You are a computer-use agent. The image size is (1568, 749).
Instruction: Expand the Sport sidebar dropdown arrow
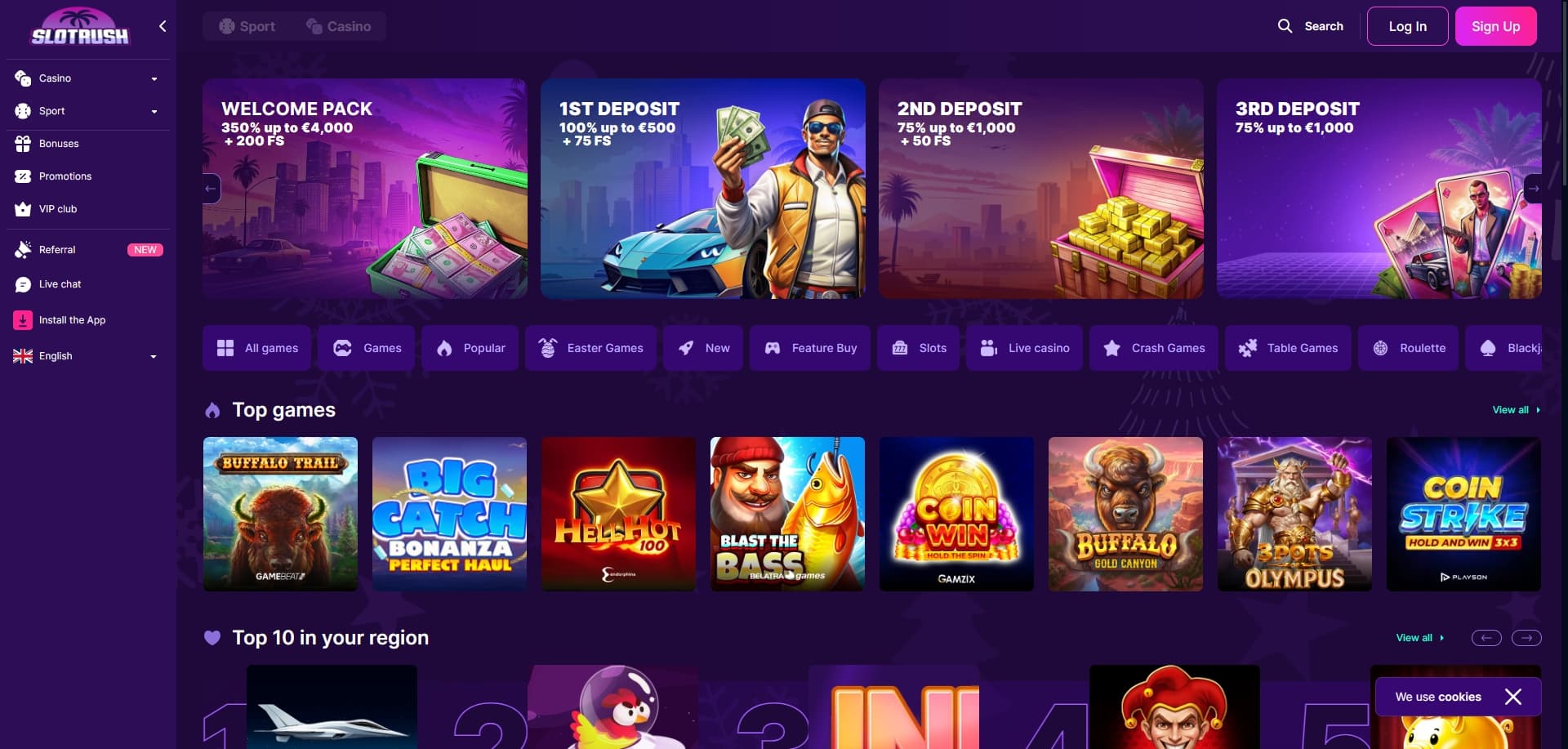tap(154, 112)
